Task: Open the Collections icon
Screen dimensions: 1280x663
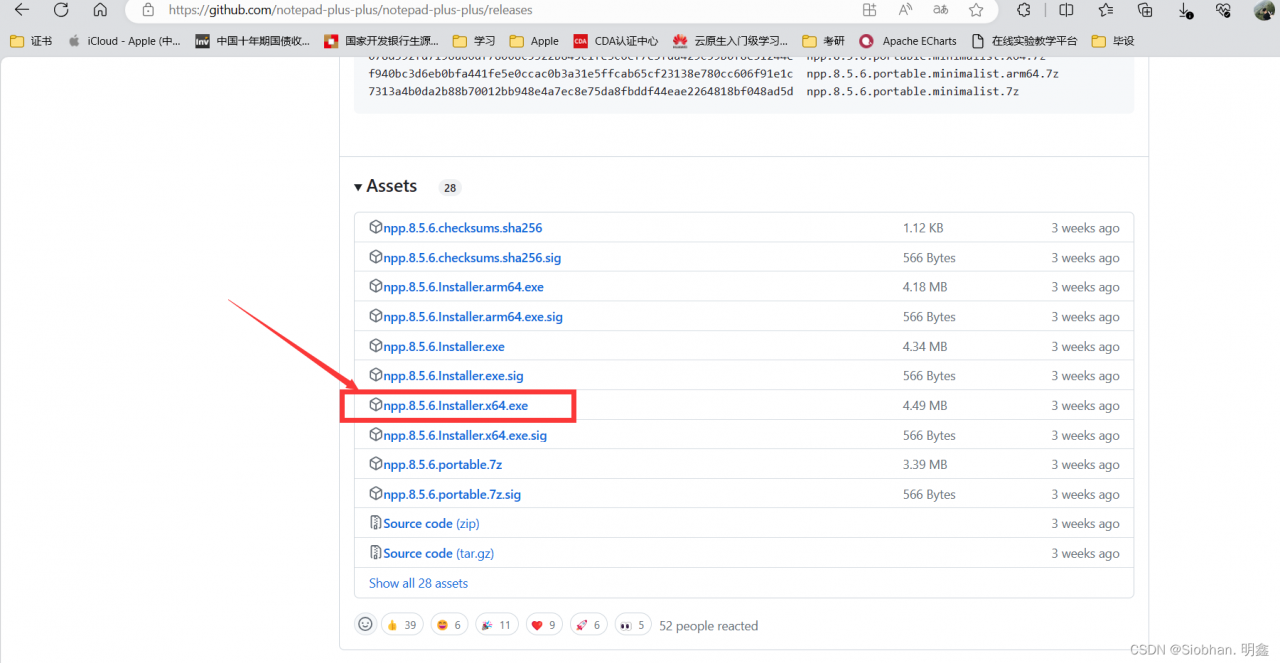Action: tap(1145, 10)
